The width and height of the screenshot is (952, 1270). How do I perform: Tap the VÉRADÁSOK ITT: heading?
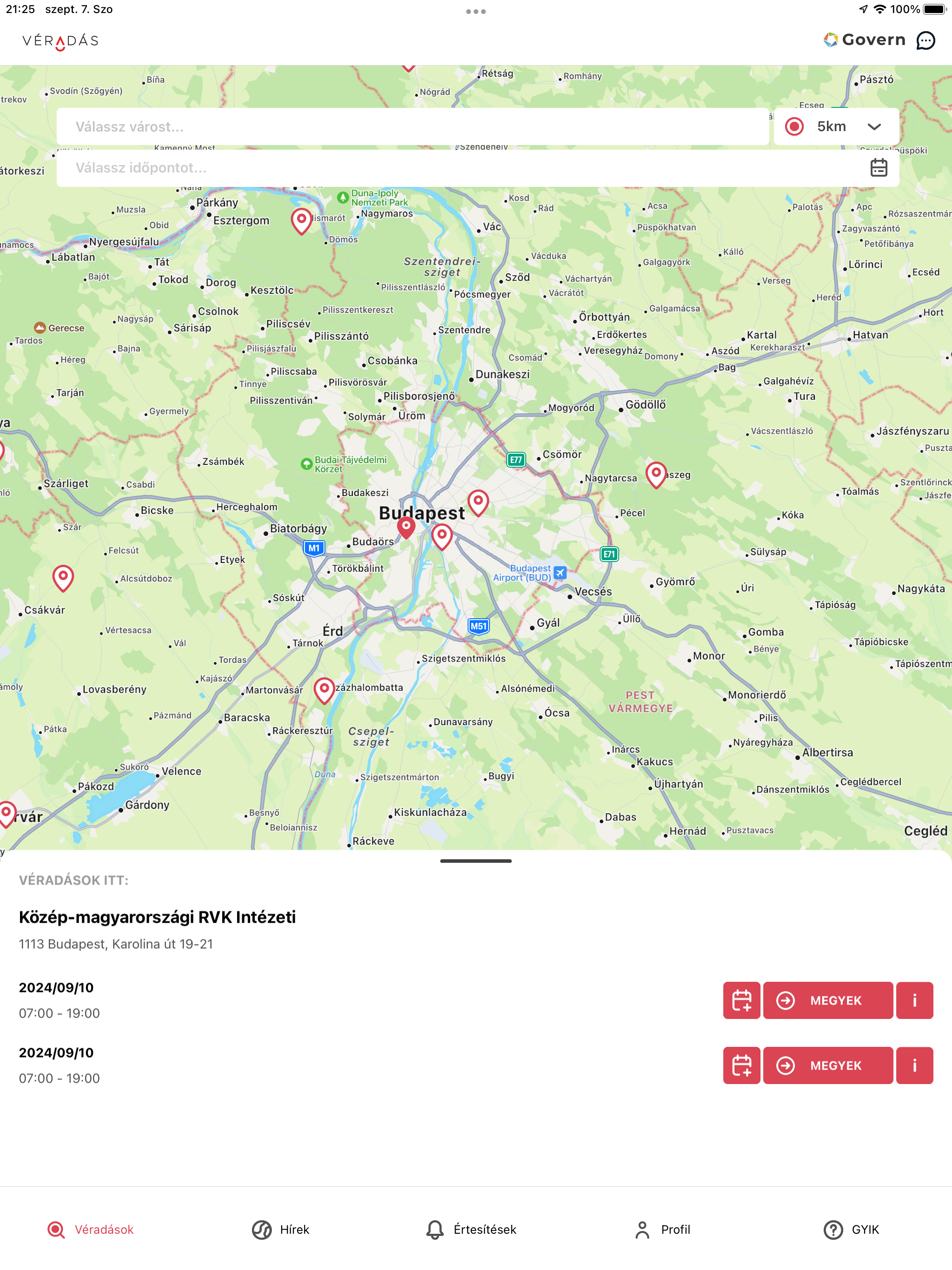(x=73, y=880)
